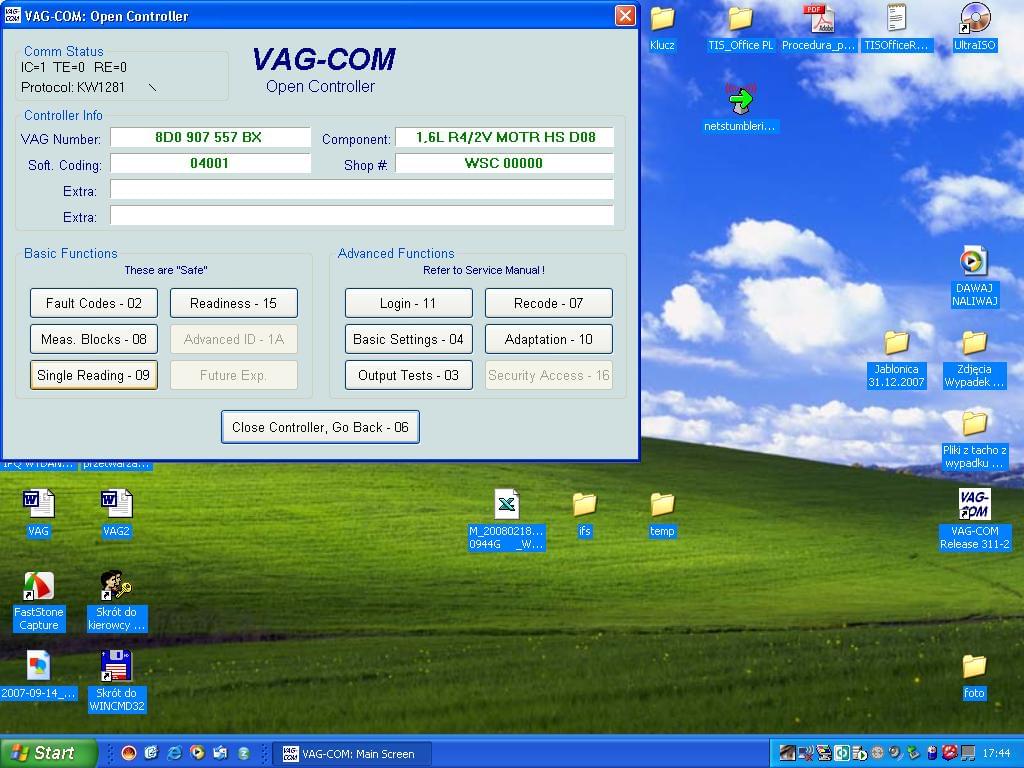Image resolution: width=1024 pixels, height=768 pixels.
Task: Launch Internet Explorer from Quick Launch
Action: pos(174,753)
